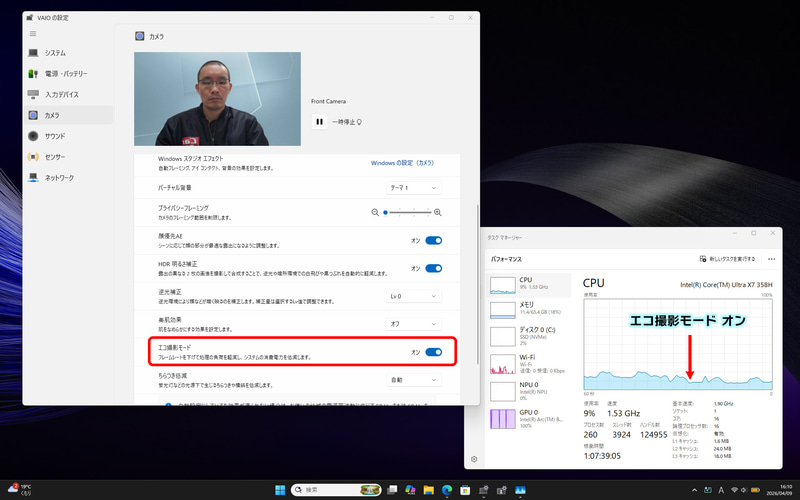Click the Intel(R) Core(TM) Ultra X7 358H label
The width and height of the screenshot is (800, 500).
(x=726, y=285)
